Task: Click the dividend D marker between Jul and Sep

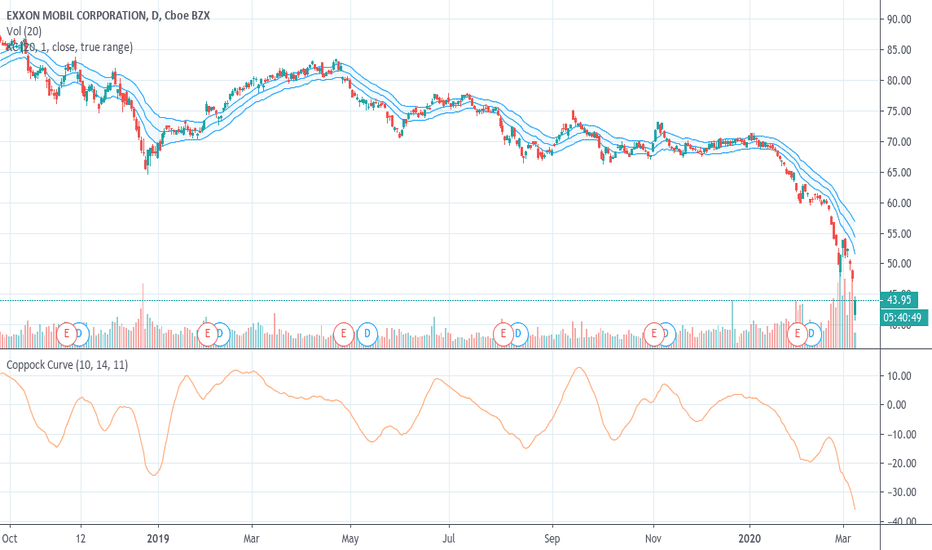Action: (x=518, y=334)
